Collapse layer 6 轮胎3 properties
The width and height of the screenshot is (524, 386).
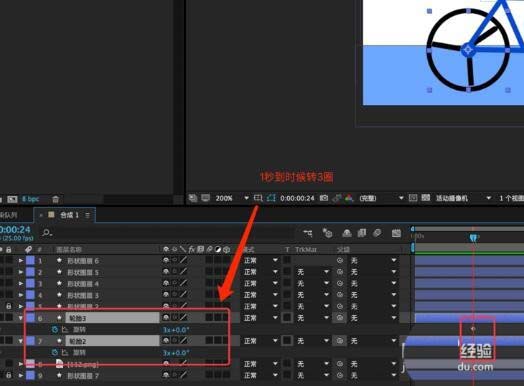click(x=21, y=318)
